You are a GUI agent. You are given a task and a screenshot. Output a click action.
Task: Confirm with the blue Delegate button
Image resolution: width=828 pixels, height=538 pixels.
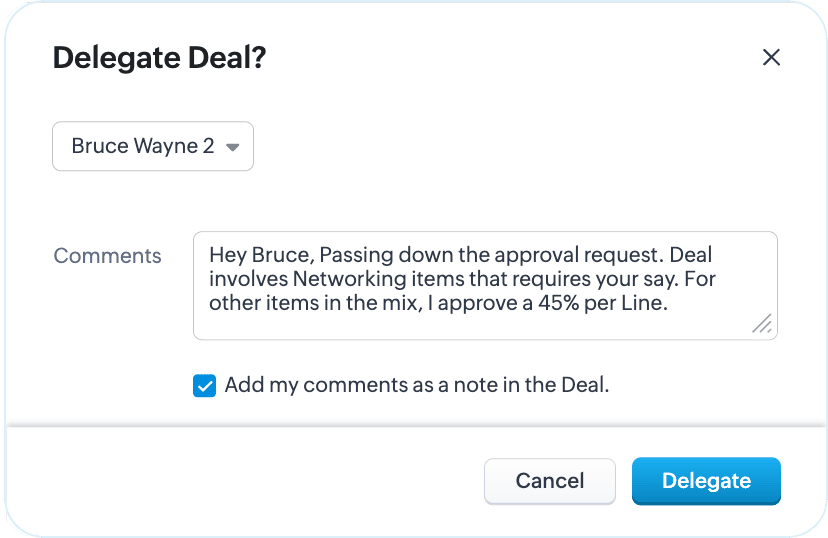(706, 481)
